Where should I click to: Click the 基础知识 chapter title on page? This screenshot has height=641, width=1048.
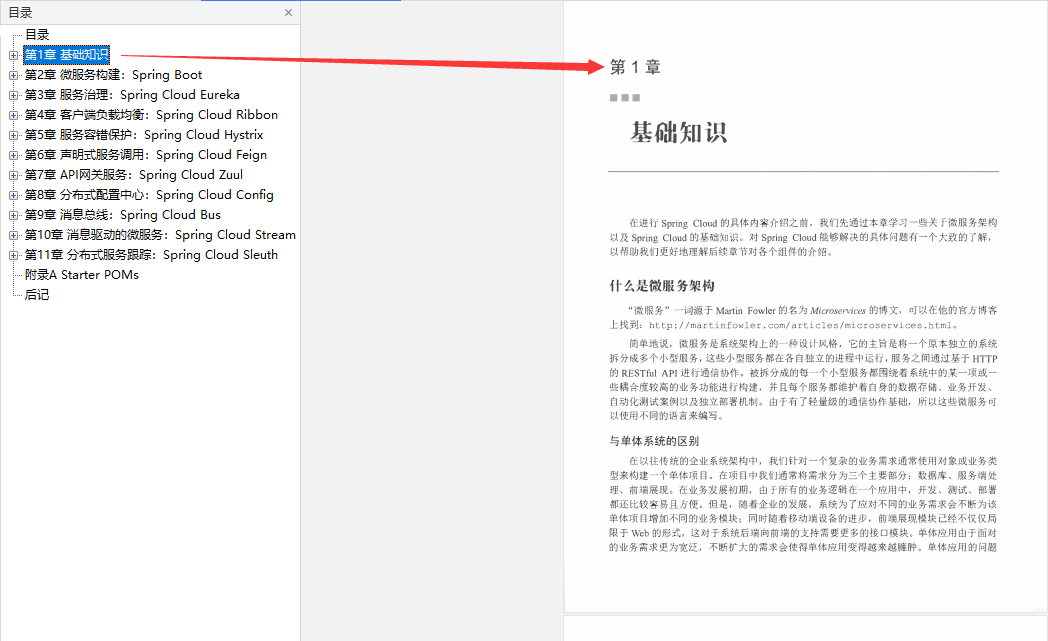[x=678, y=132]
